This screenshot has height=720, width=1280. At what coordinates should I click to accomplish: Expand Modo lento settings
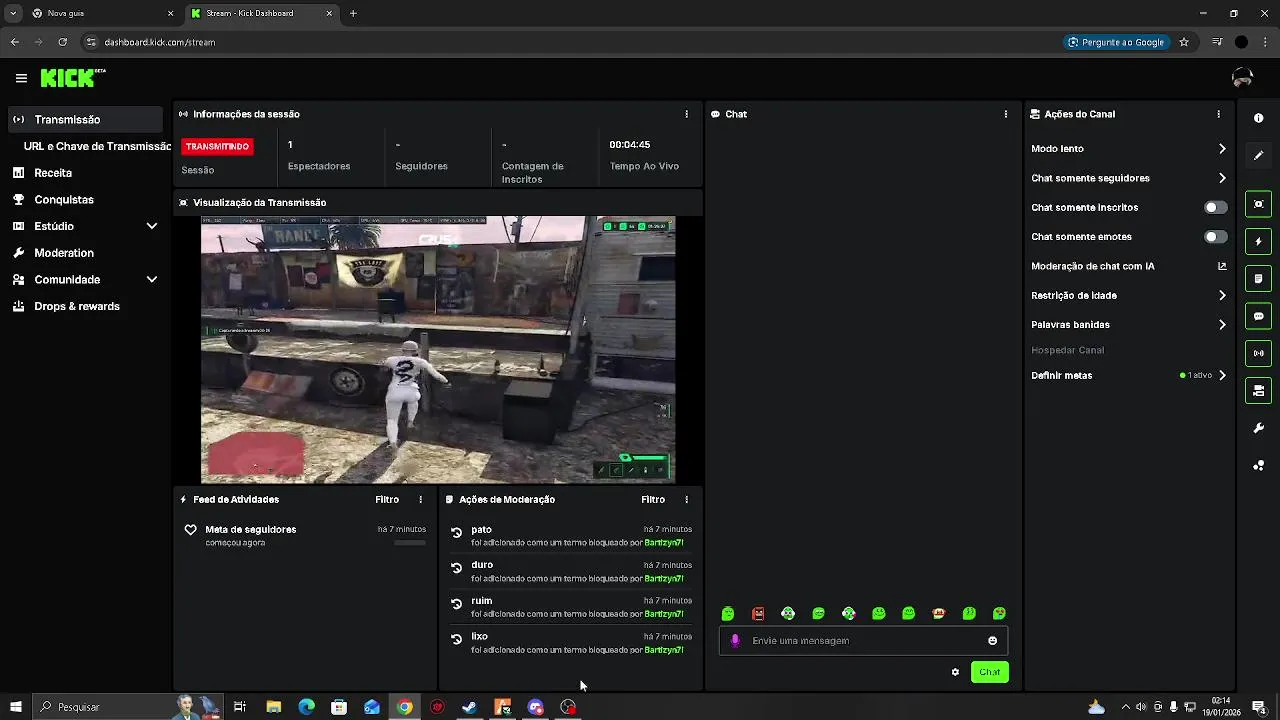(1222, 148)
